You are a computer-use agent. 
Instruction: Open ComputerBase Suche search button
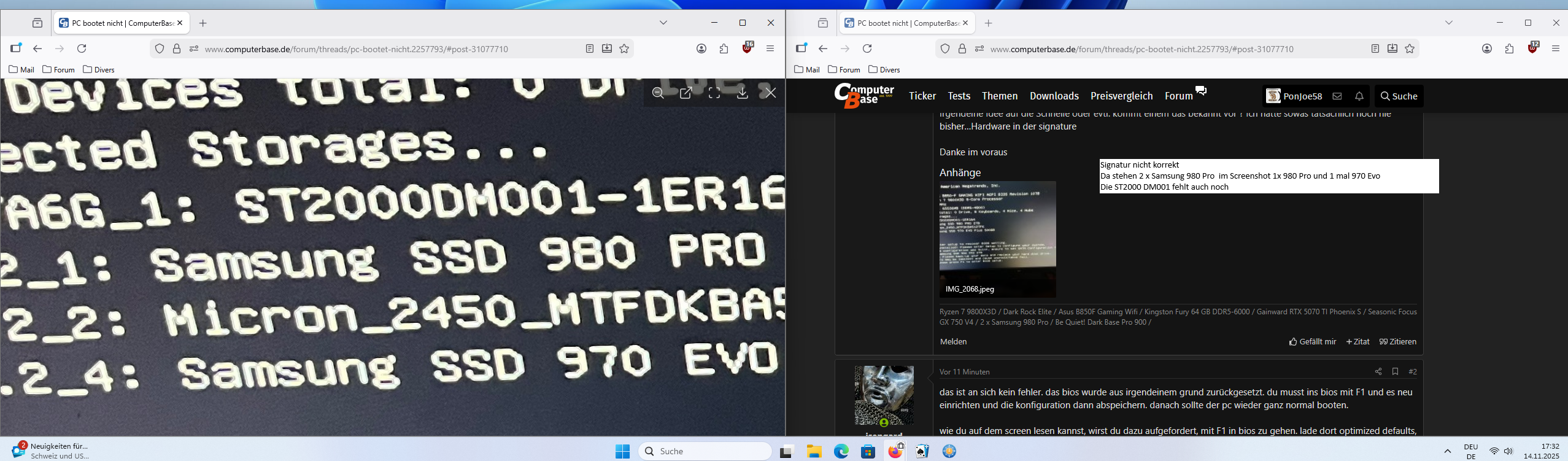(x=1399, y=96)
